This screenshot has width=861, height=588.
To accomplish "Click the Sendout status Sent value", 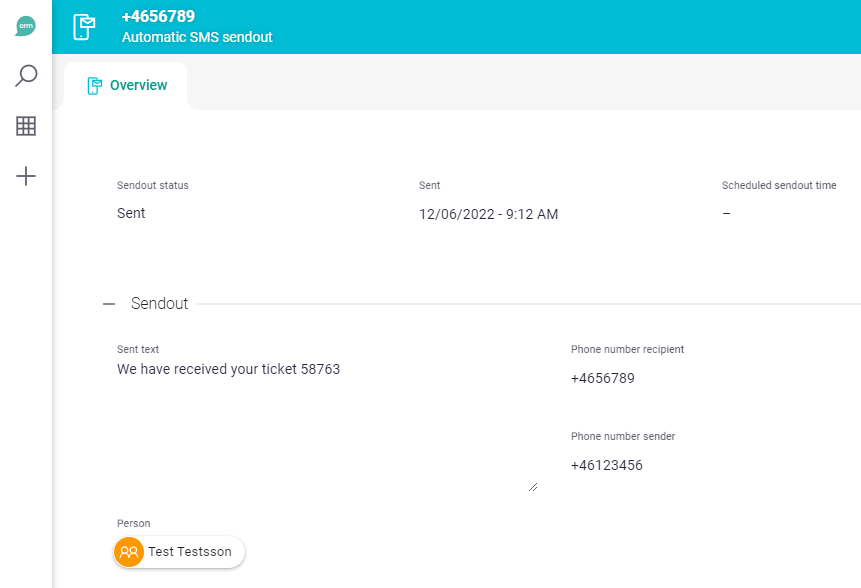I will (131, 213).
